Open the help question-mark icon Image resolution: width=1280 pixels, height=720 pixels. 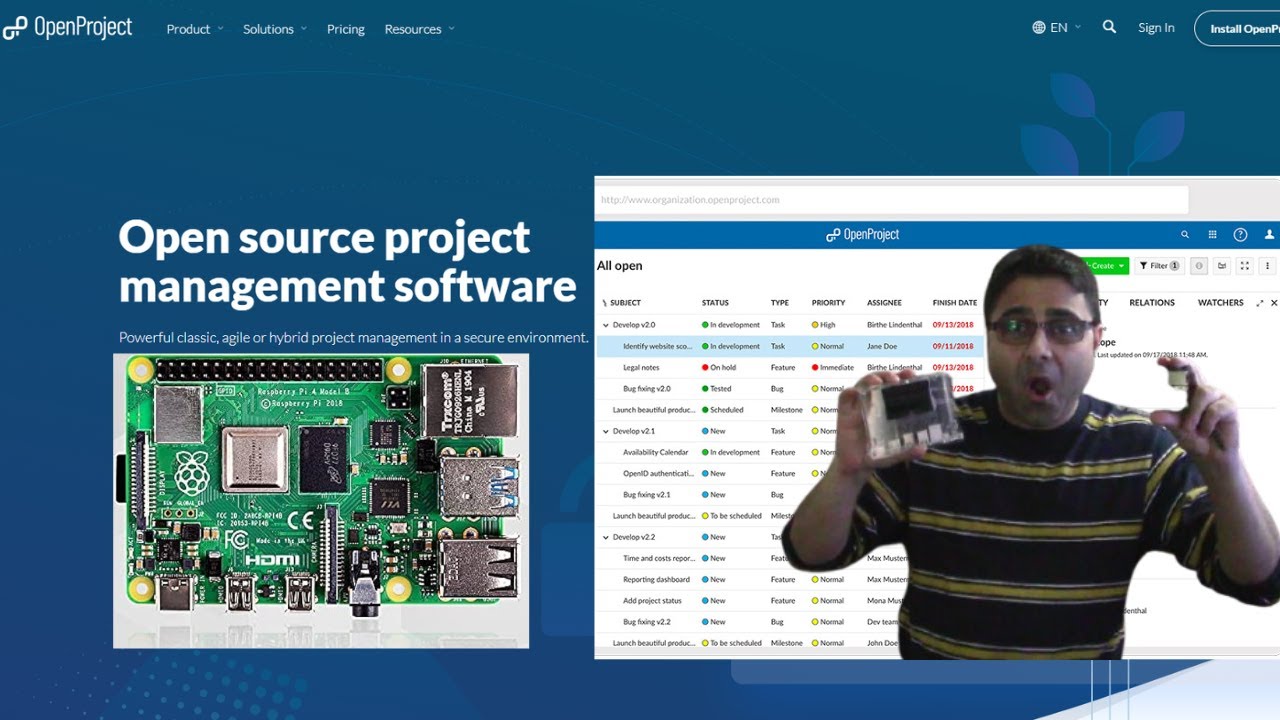(x=1240, y=235)
